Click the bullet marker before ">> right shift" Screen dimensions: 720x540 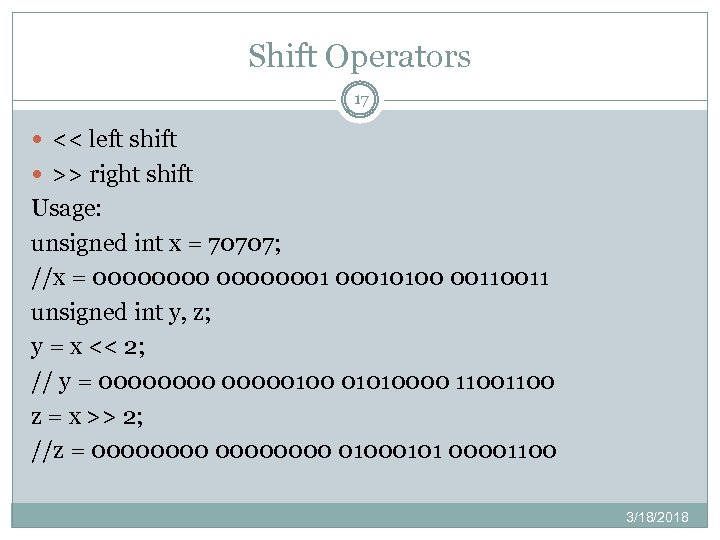38,175
